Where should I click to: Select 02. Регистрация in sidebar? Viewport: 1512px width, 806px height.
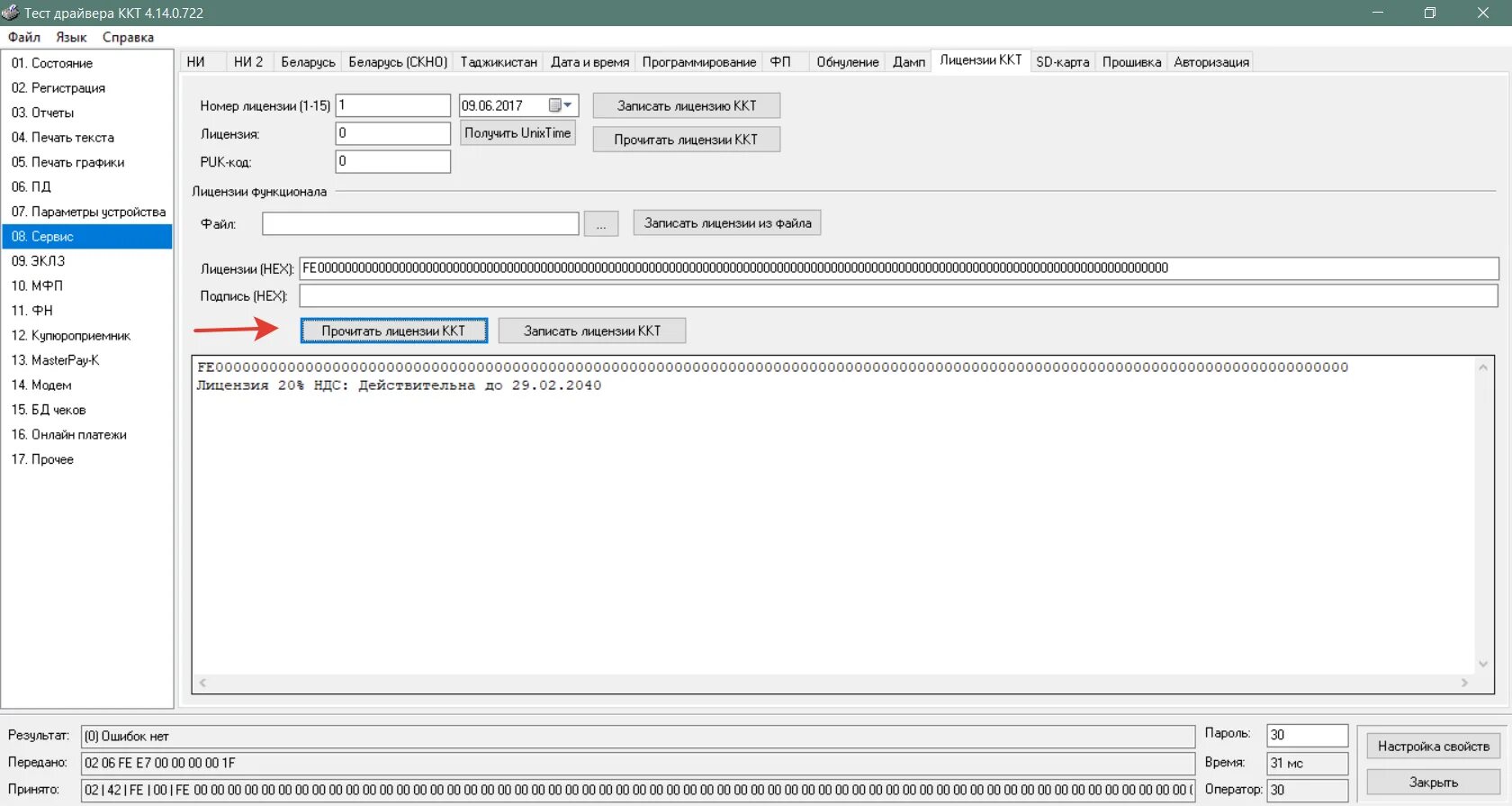(x=87, y=87)
